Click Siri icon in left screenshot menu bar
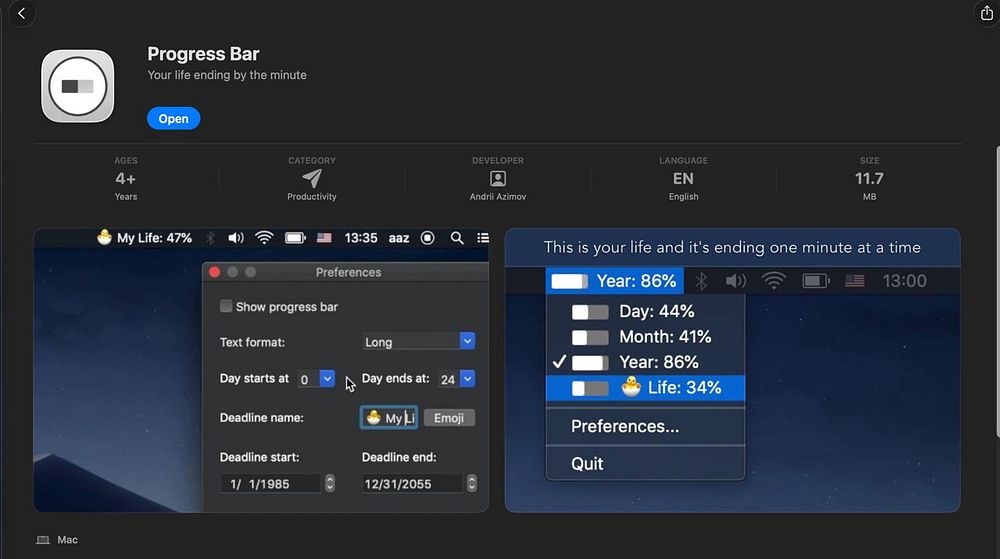The height and width of the screenshot is (559, 1000). pyautogui.click(x=427, y=238)
